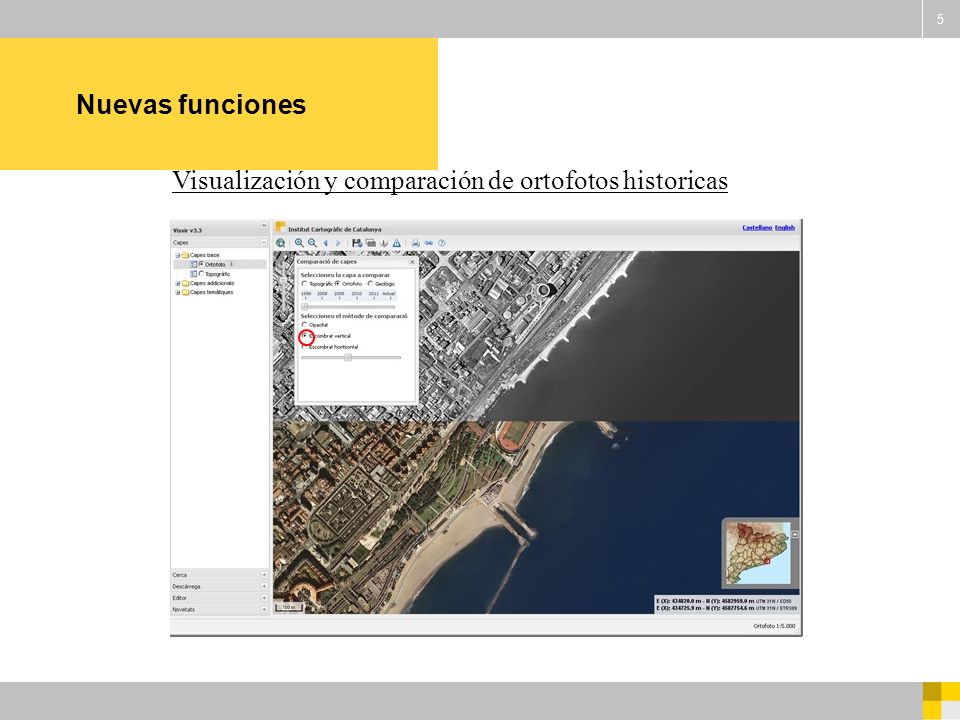Viewport: 960px width, 720px height.
Task: Collapse the overview minimap
Action: point(795,534)
